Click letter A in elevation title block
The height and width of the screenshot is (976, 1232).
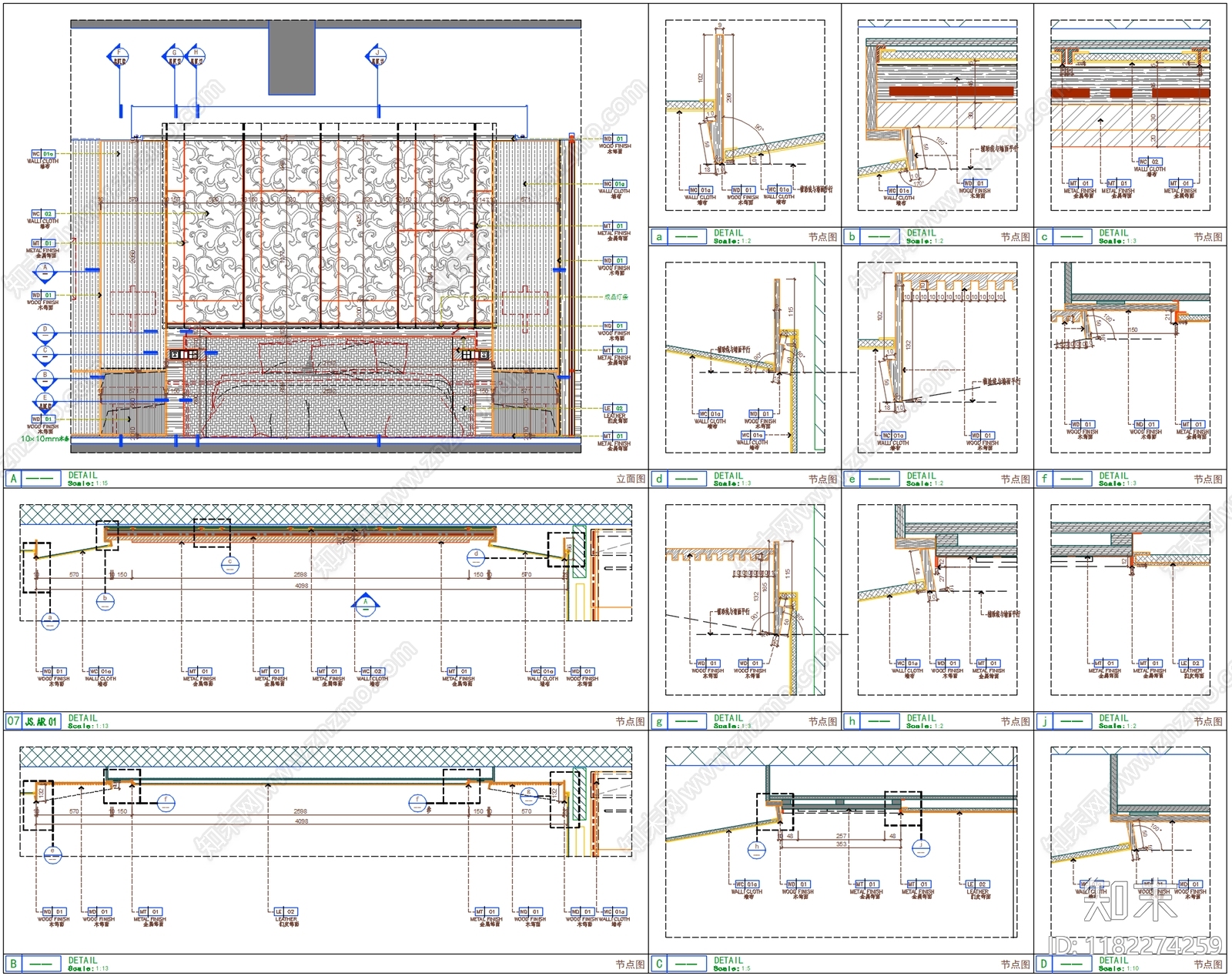(13, 479)
